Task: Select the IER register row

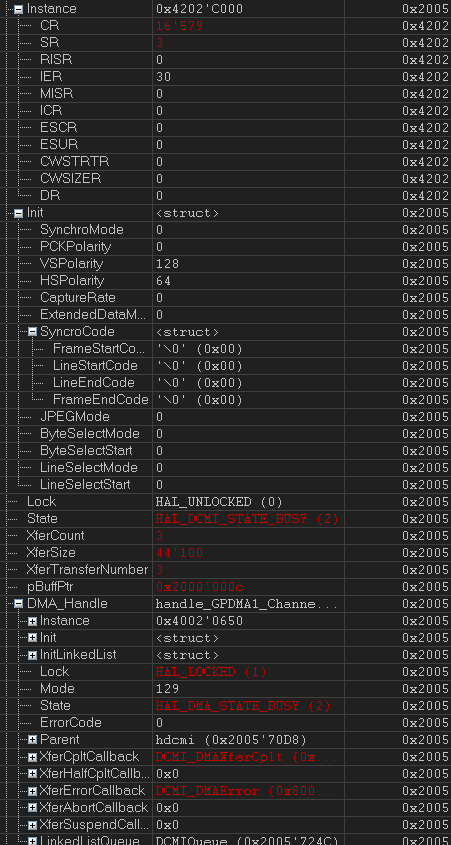Action: pos(225,77)
